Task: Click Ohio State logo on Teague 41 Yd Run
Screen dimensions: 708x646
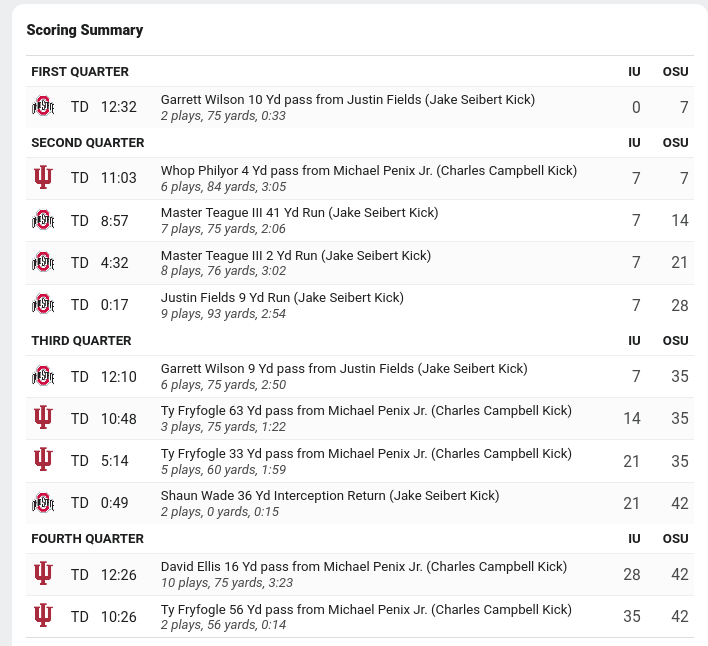Action: [x=43, y=220]
